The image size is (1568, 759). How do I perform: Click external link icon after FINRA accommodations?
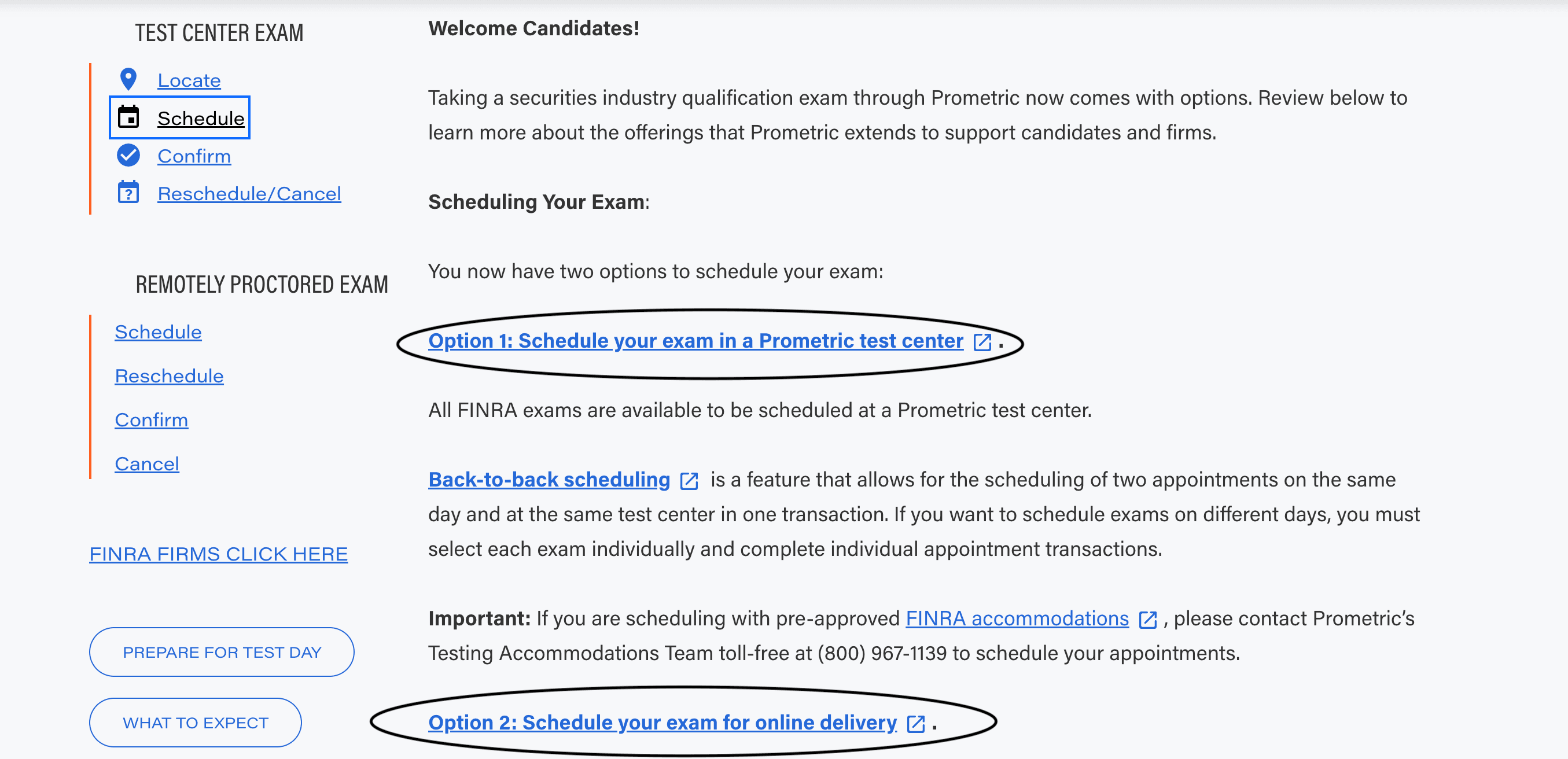tap(1147, 620)
